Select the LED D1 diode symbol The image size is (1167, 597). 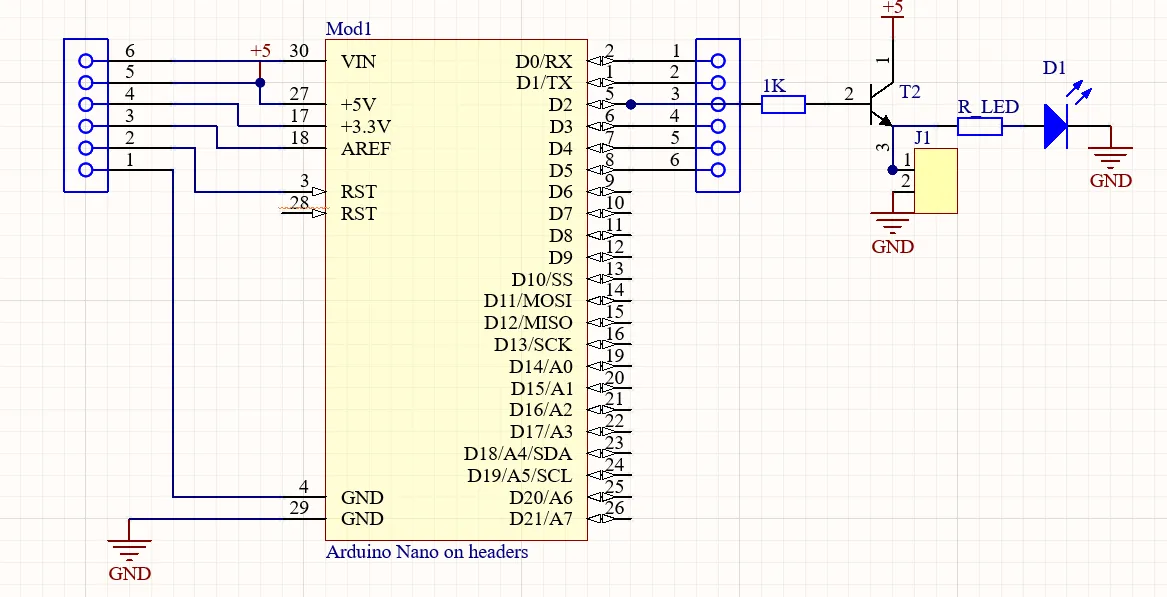[x=1056, y=126]
